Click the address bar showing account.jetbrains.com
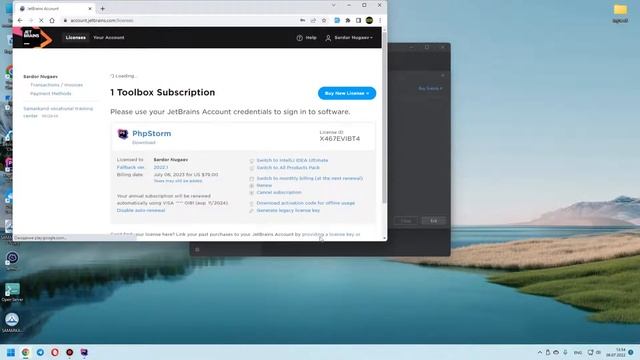640x360 pixels. (180, 20)
